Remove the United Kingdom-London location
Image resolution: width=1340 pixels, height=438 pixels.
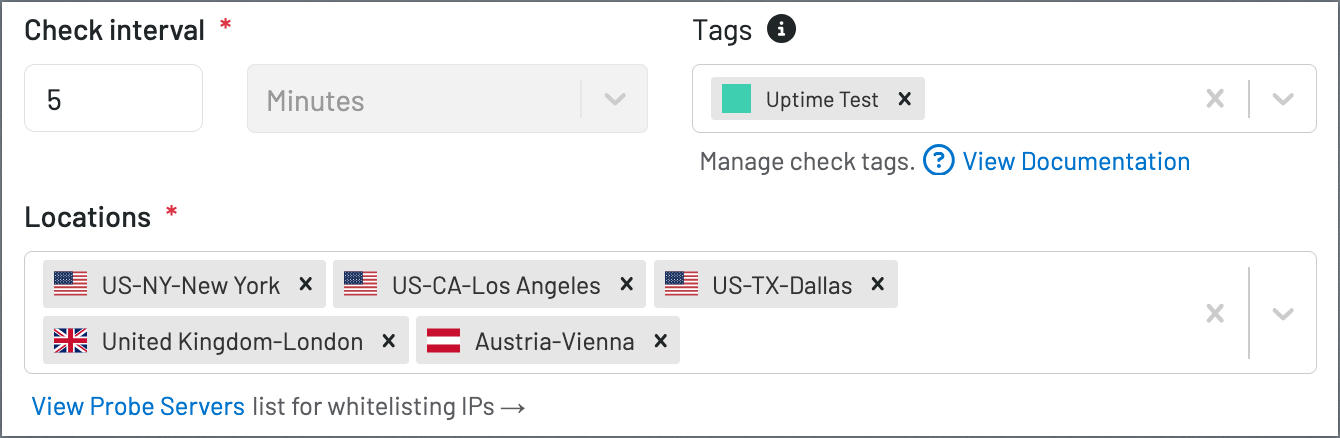pyautogui.click(x=389, y=341)
